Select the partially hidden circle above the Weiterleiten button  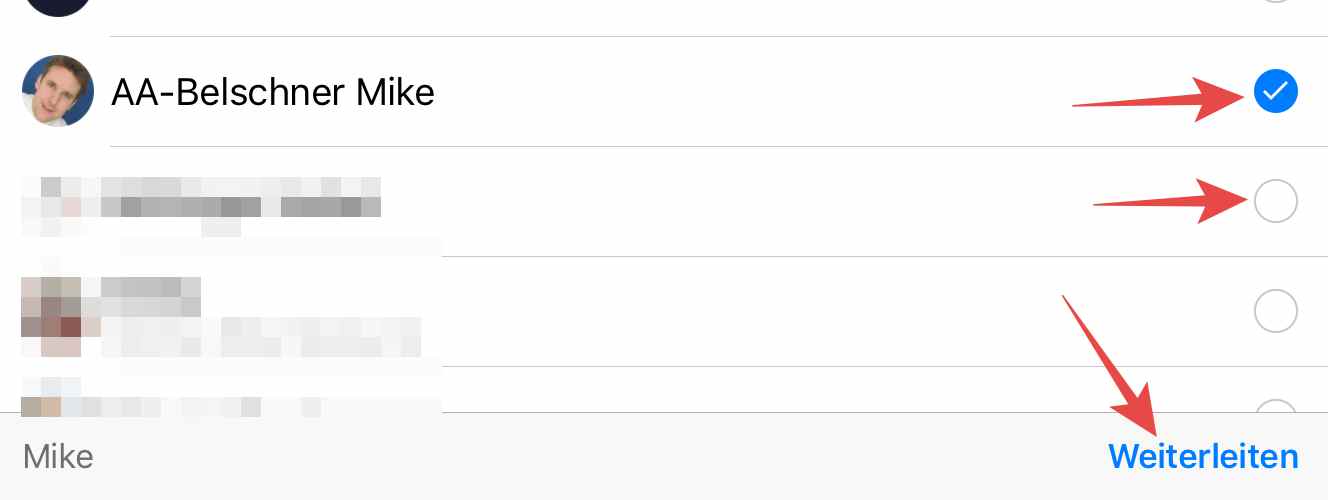coord(1275,406)
